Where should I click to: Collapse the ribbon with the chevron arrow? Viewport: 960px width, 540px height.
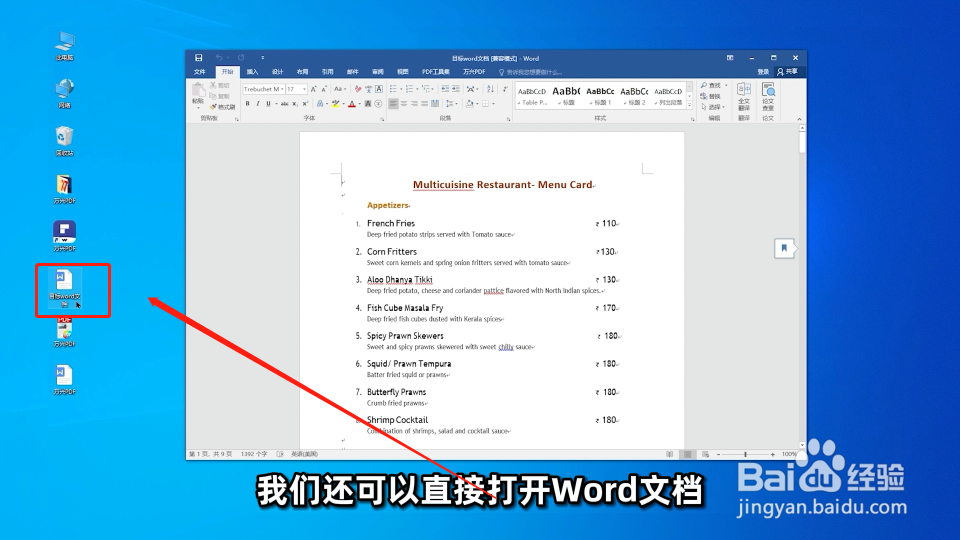point(799,119)
